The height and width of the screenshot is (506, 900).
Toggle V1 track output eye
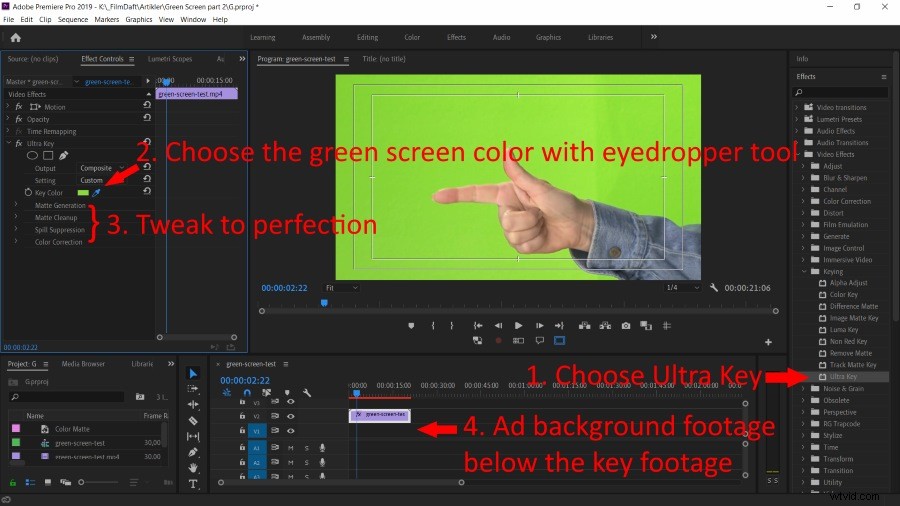point(290,430)
